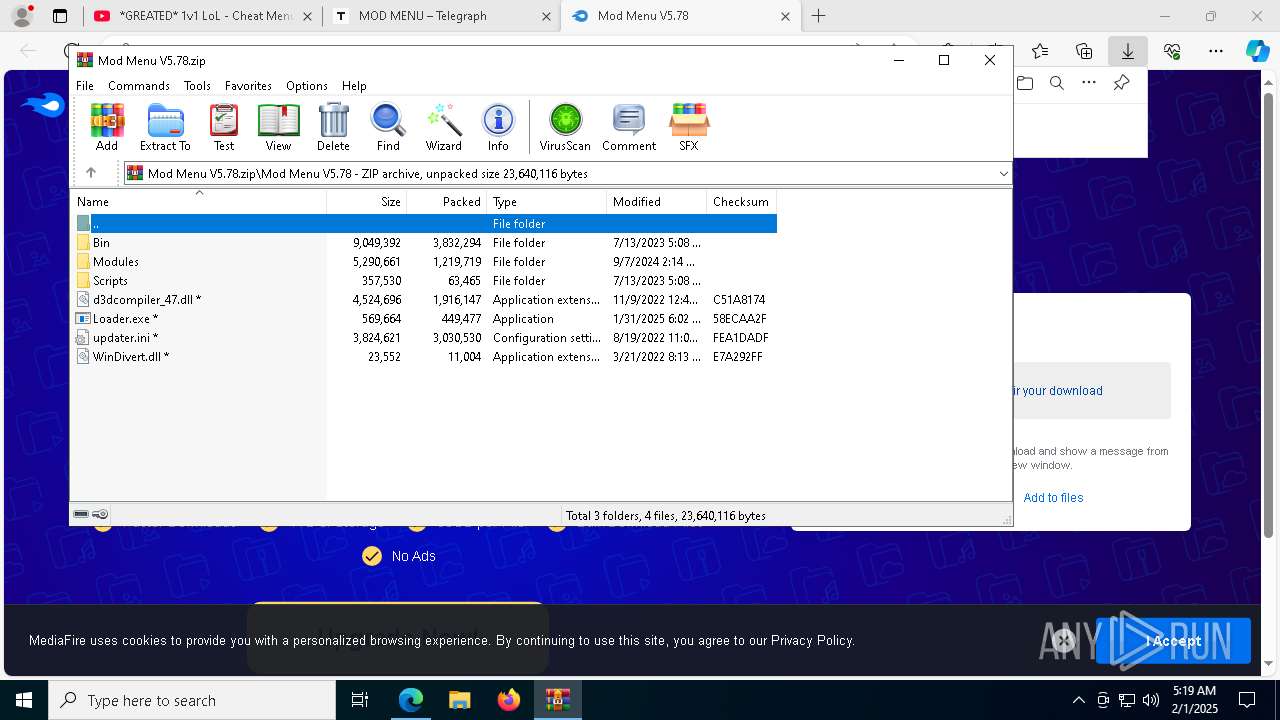Open Task View on the taskbar
This screenshot has height=720, width=1280.
click(x=360, y=700)
